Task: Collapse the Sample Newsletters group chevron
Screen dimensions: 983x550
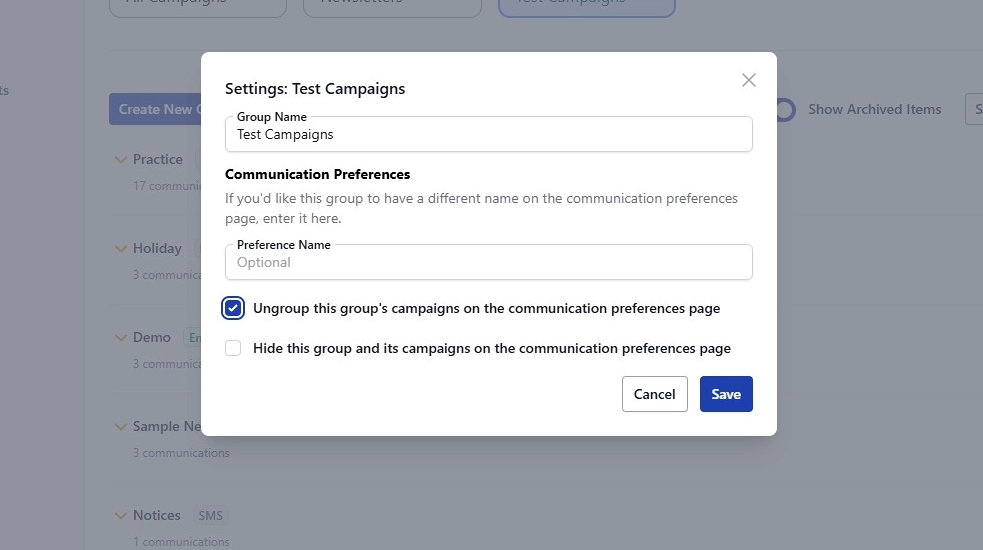Action: point(121,426)
